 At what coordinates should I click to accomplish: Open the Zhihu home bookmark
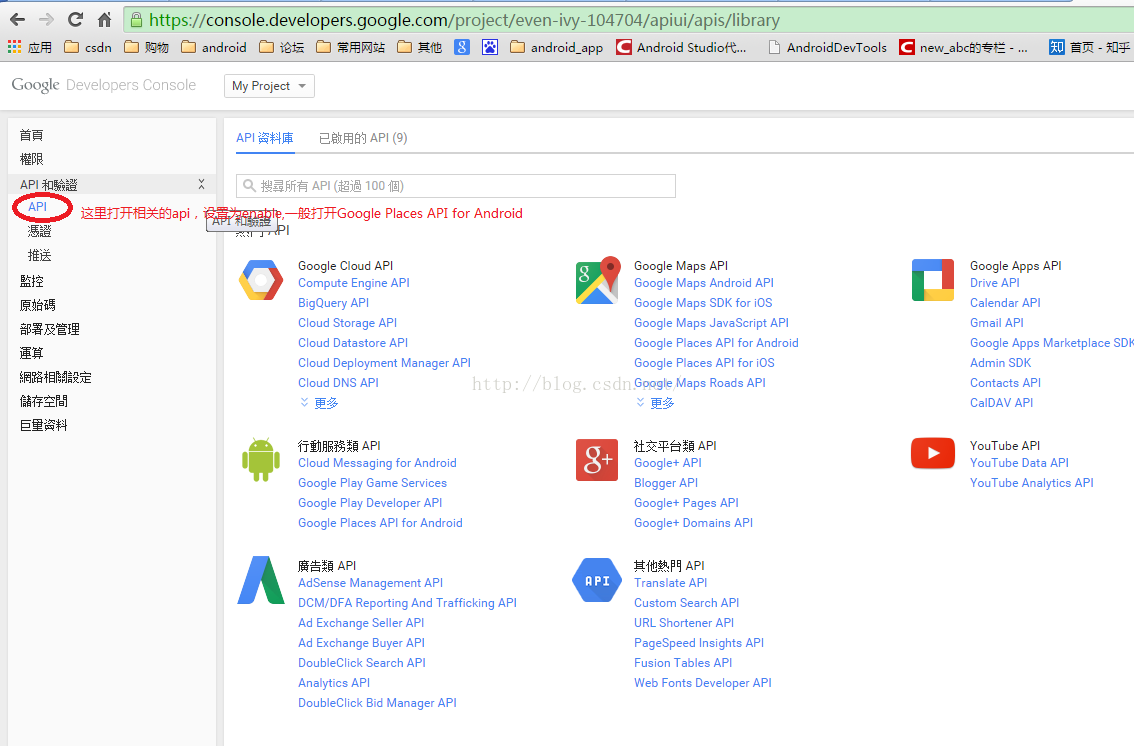[x=1090, y=47]
